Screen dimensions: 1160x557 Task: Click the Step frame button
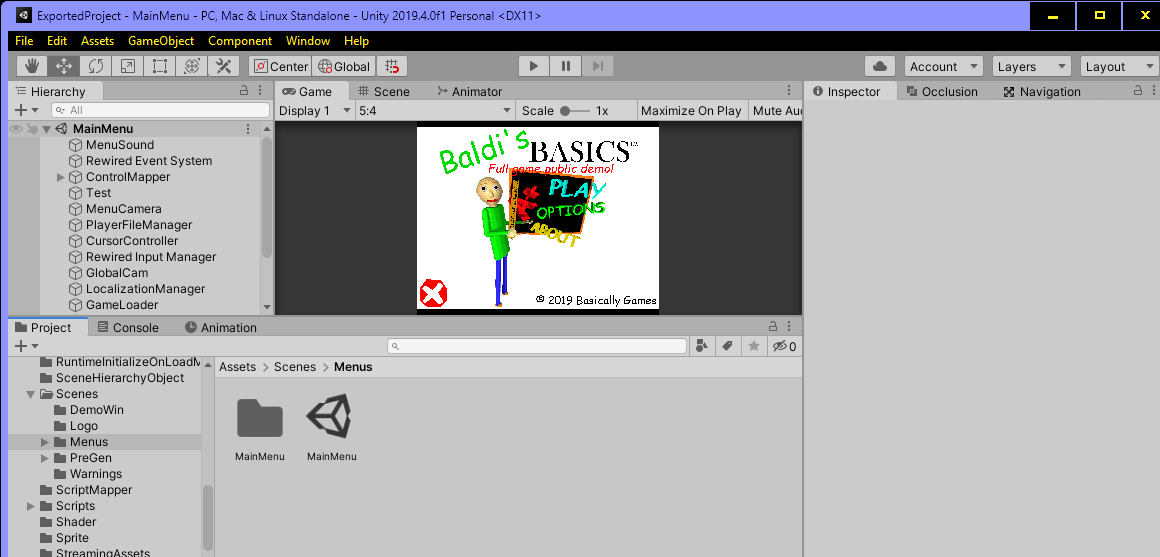(x=598, y=66)
